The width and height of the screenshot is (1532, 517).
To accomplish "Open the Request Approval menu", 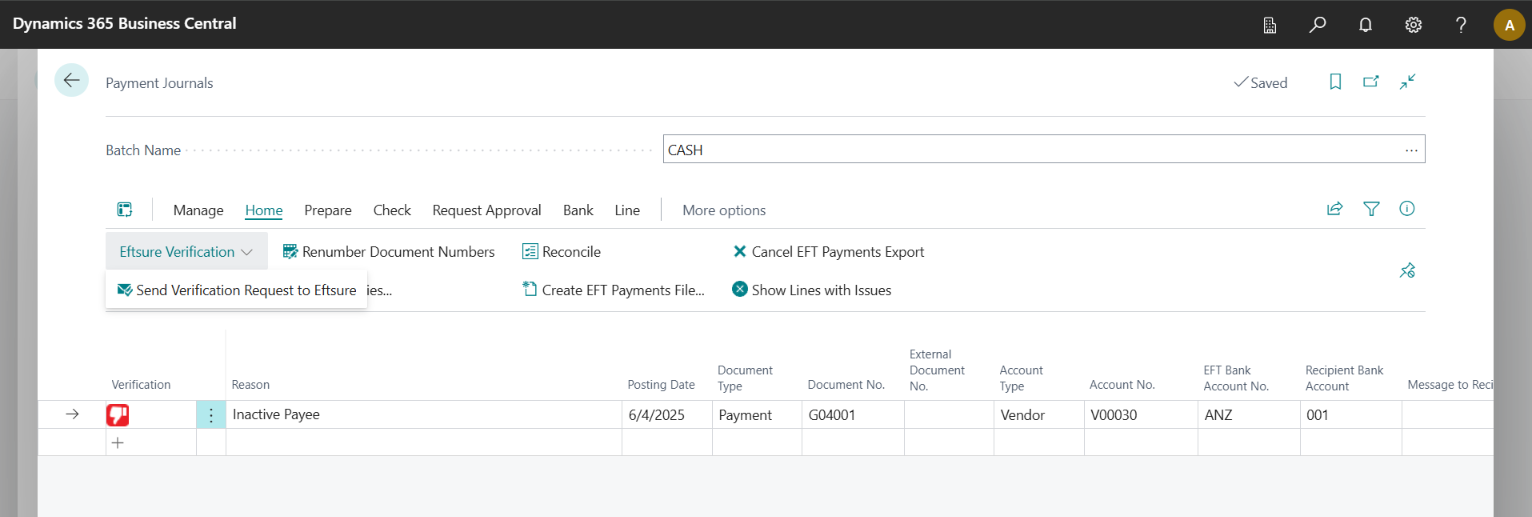I will [487, 210].
